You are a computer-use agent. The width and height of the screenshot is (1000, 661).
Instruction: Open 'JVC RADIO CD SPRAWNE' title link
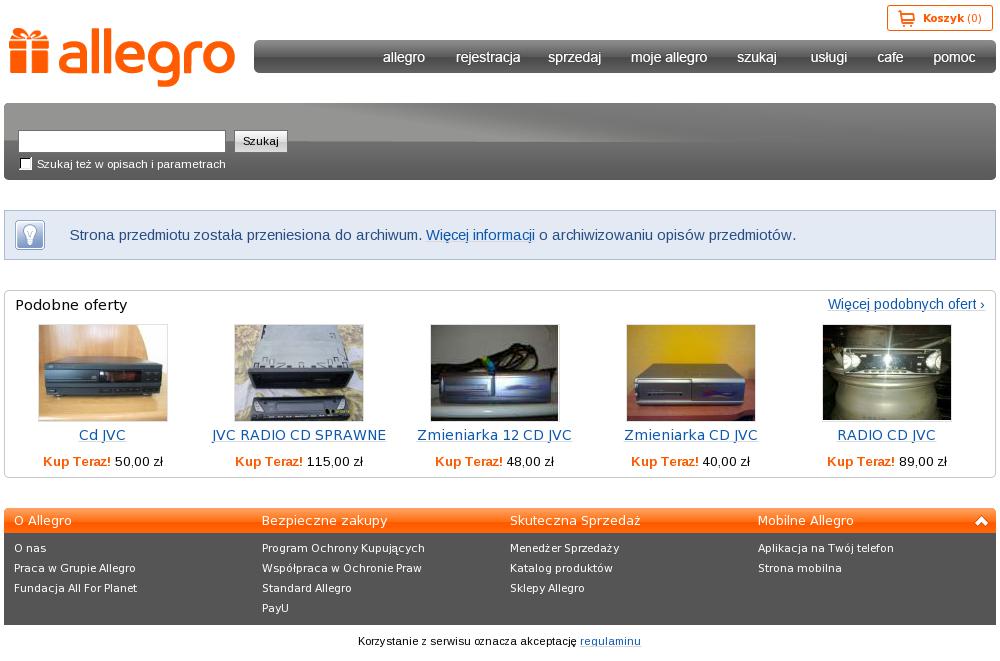(x=298, y=435)
